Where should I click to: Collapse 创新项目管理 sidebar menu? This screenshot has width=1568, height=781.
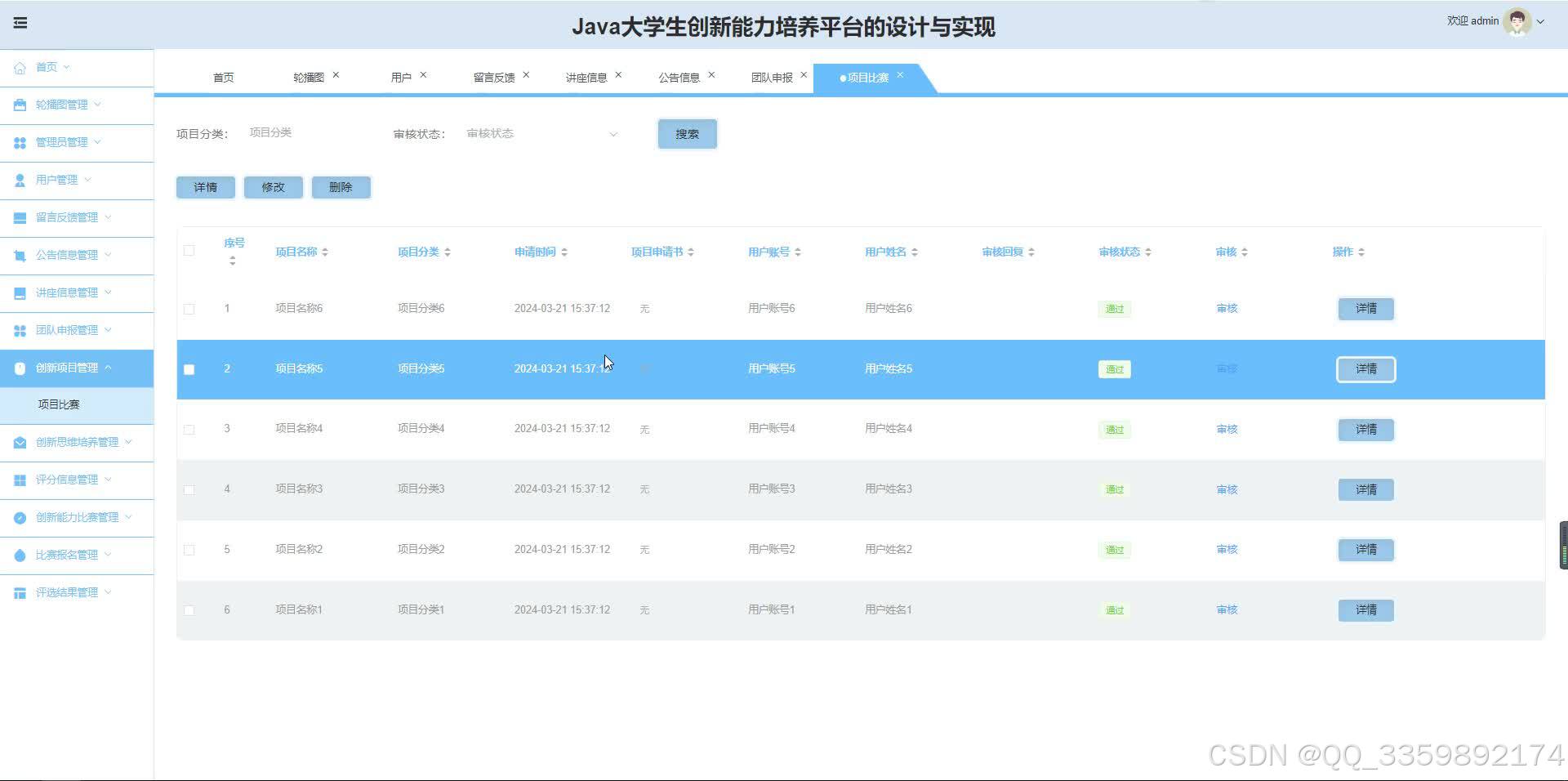108,368
